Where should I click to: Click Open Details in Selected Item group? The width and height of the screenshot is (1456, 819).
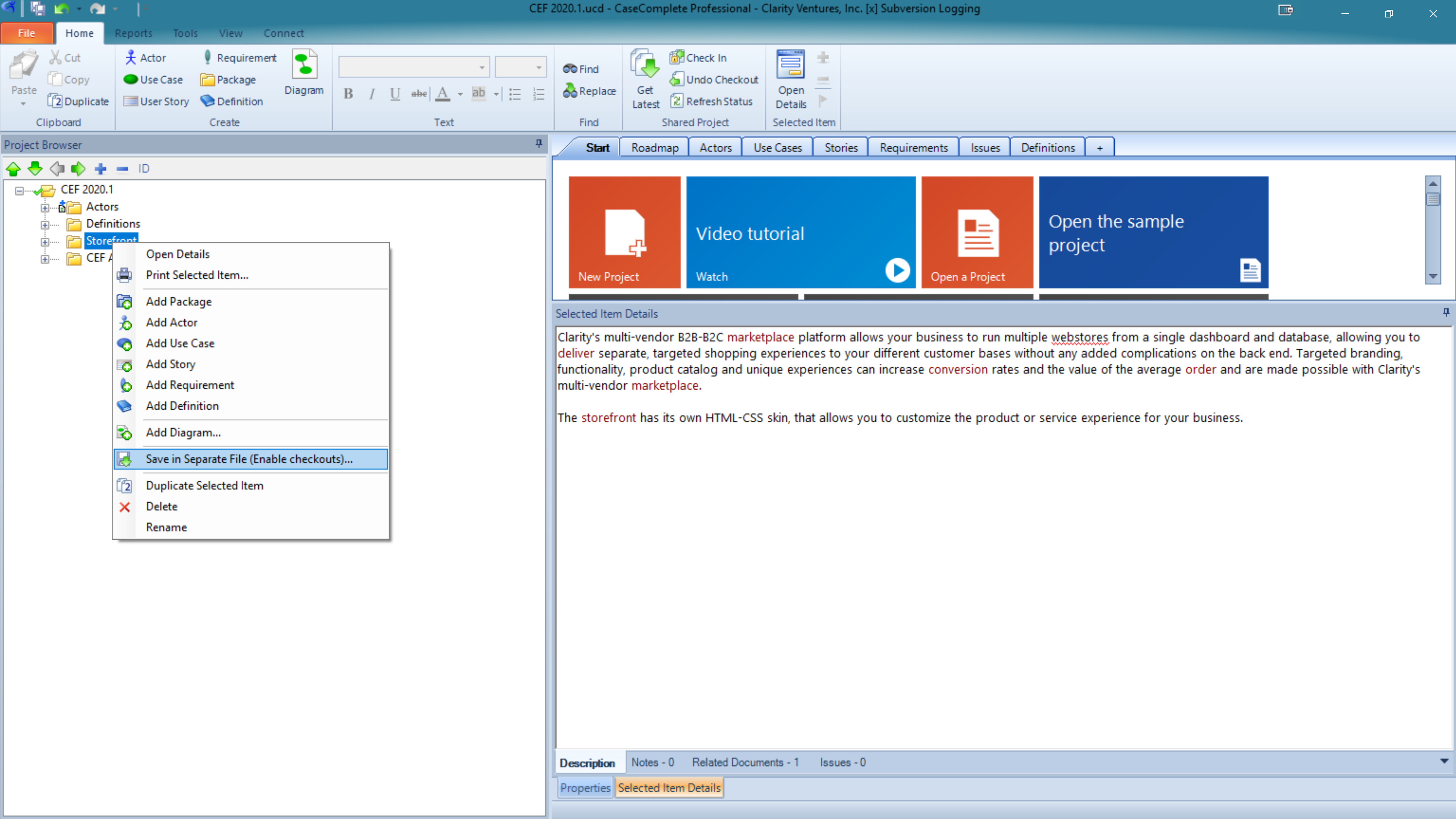[790, 79]
